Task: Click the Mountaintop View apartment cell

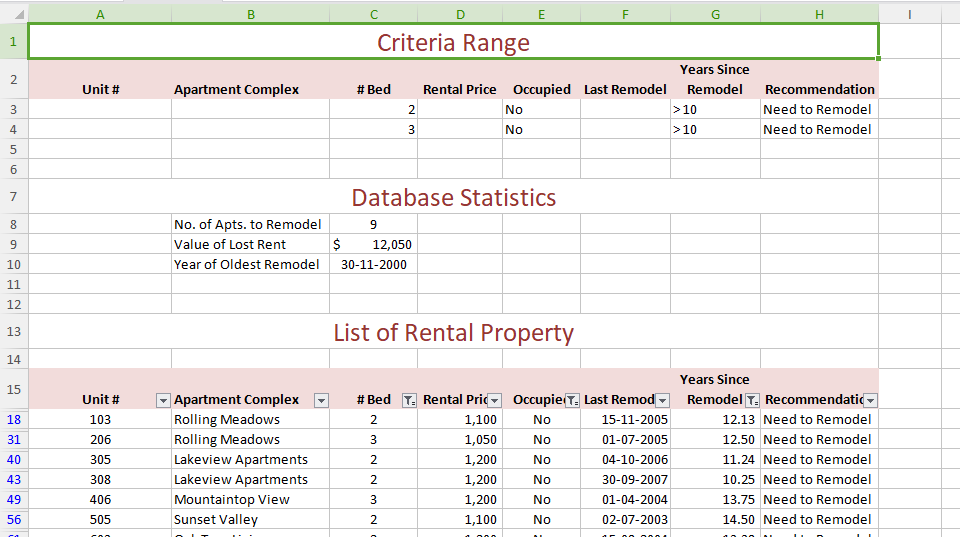Action: [x=232, y=500]
